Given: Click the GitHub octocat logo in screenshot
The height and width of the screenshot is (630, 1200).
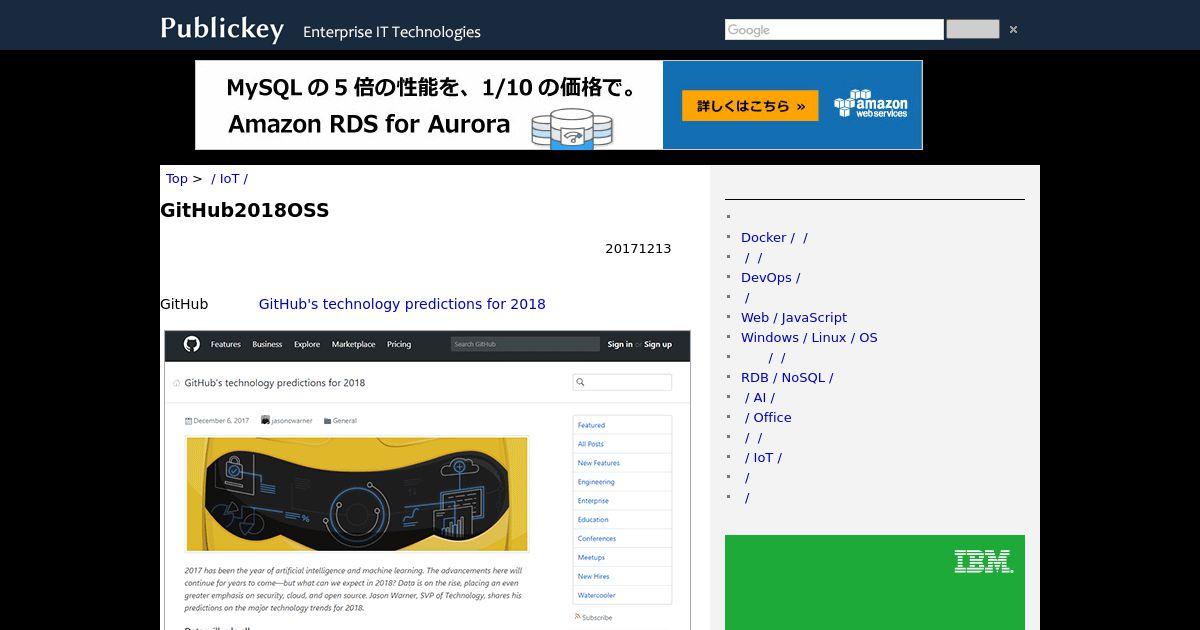Looking at the screenshot, I should (x=191, y=344).
